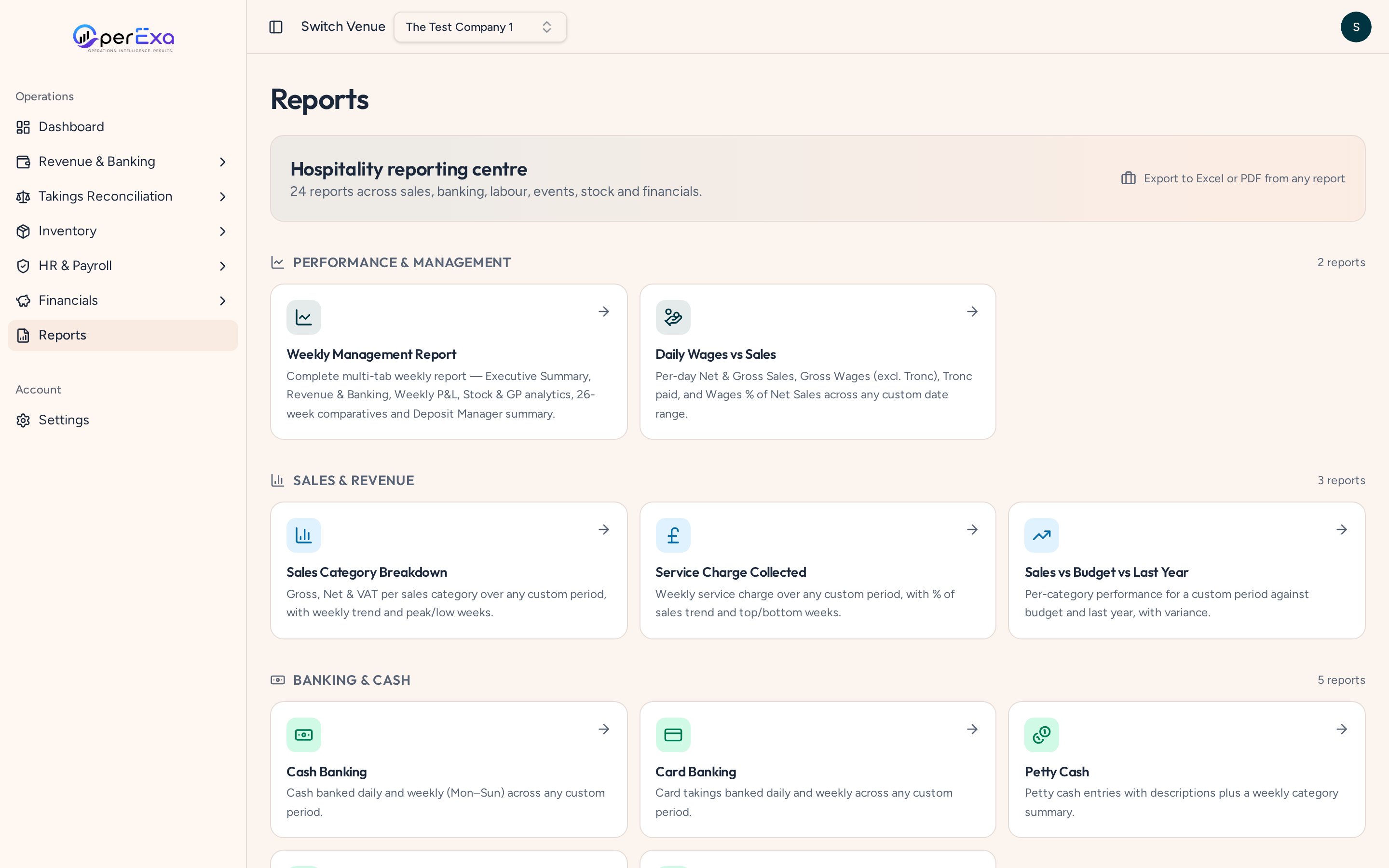
Task: Click the Banking & Cash section heading
Action: tap(352, 680)
